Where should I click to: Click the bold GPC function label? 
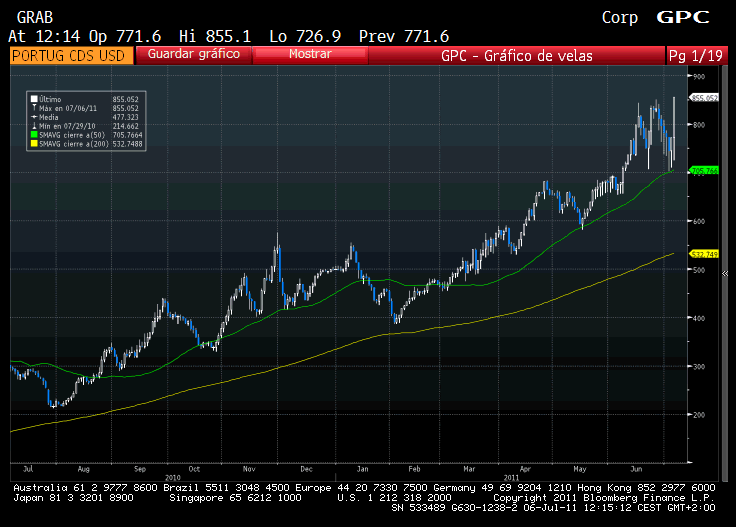click(x=682, y=17)
